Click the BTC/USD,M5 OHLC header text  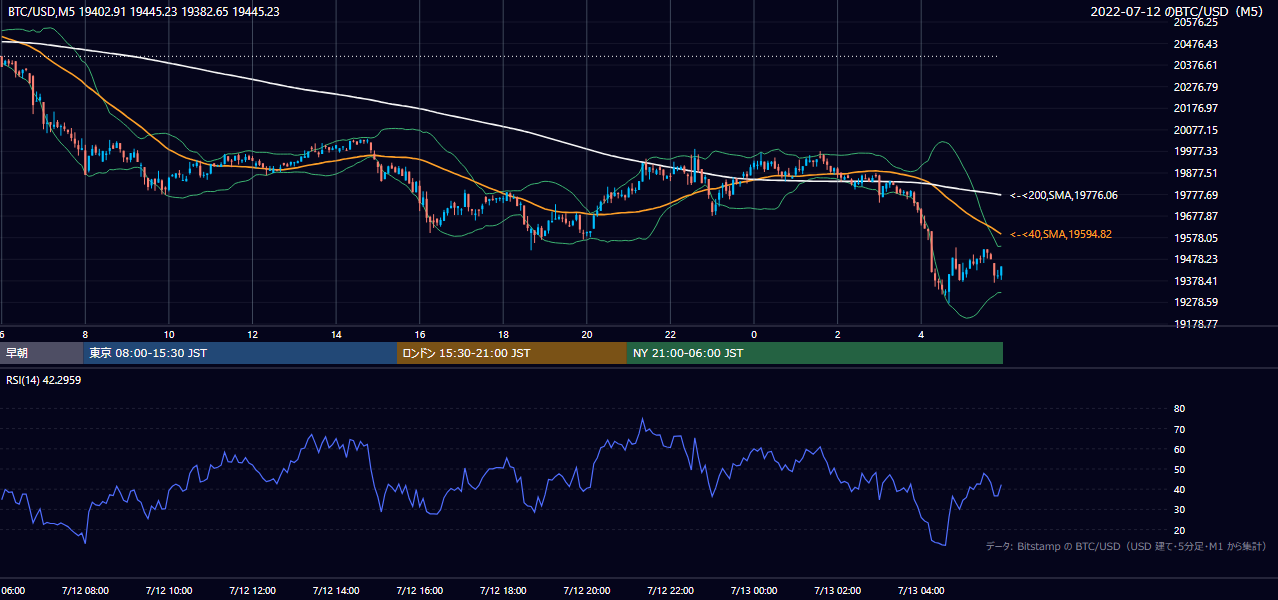pos(143,12)
